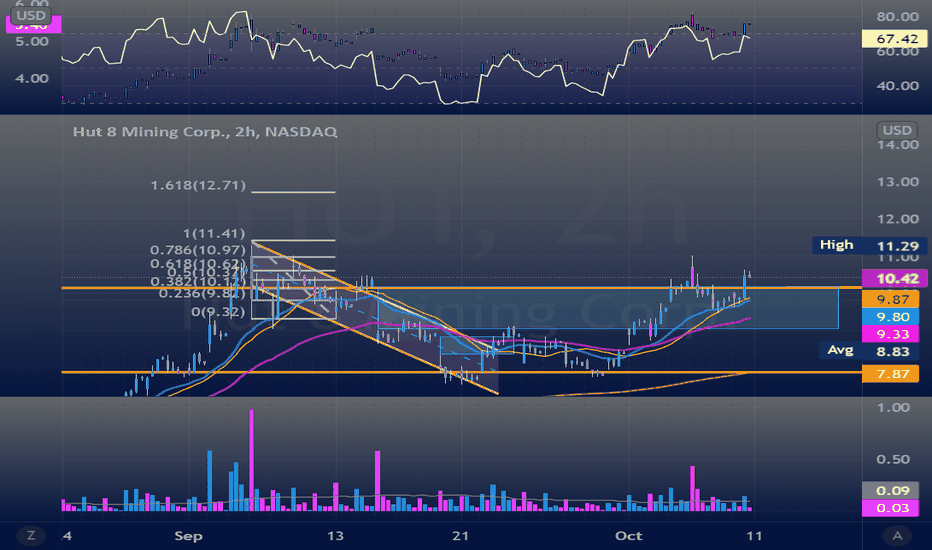The width and height of the screenshot is (932, 550).
Task: Select the 0.618(10.62) Fibonacci level label
Action: [198, 263]
